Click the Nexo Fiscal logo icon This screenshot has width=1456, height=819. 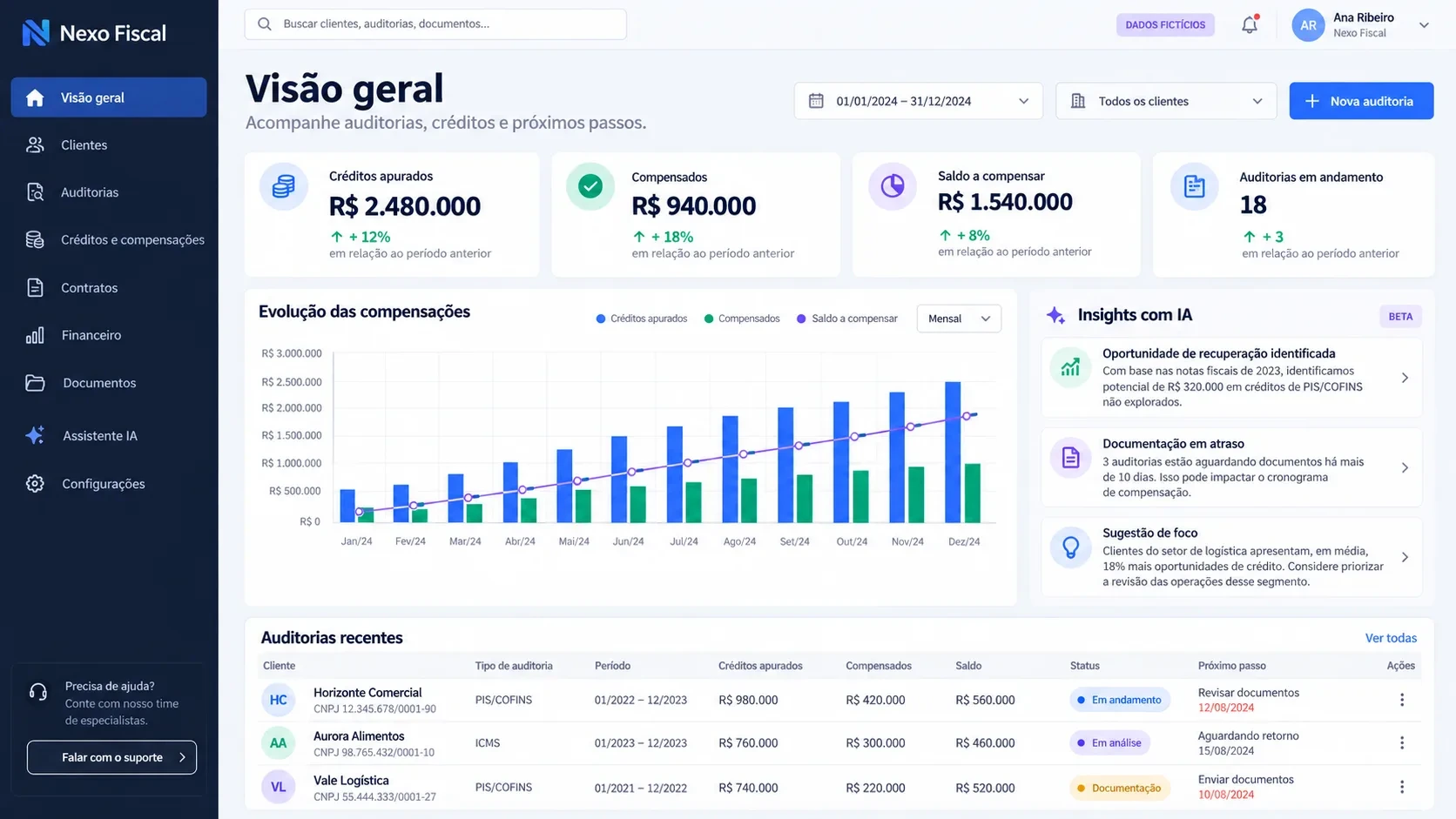(x=36, y=33)
